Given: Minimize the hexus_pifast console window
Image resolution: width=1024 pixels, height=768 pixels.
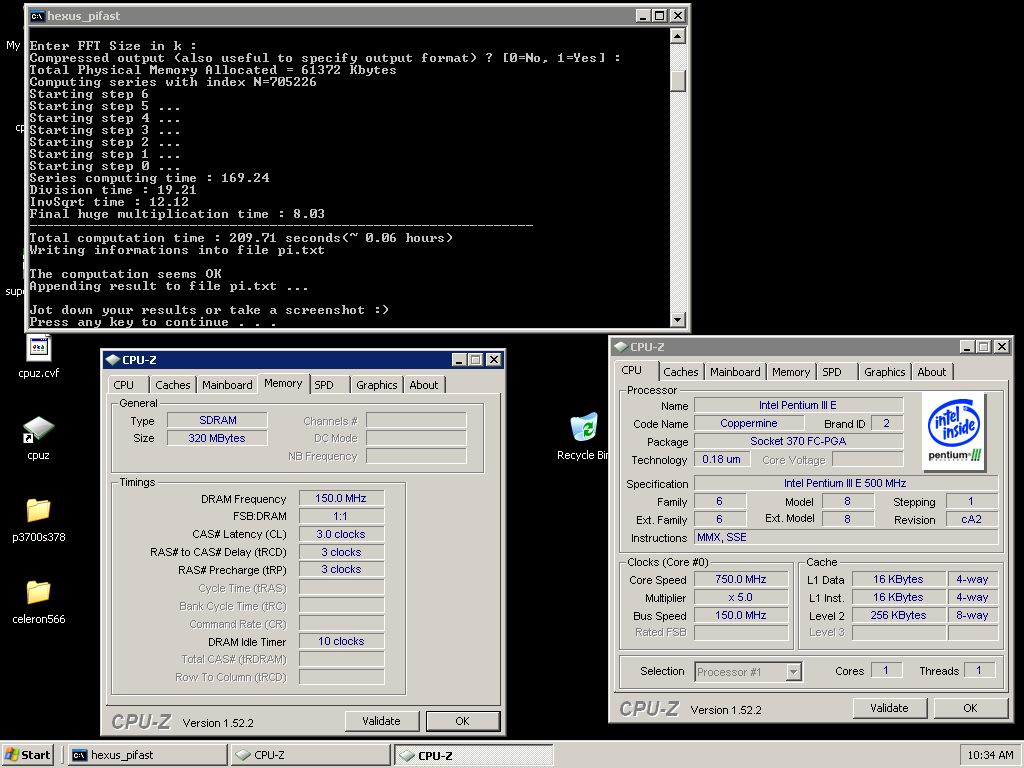Looking at the screenshot, I should (643, 16).
